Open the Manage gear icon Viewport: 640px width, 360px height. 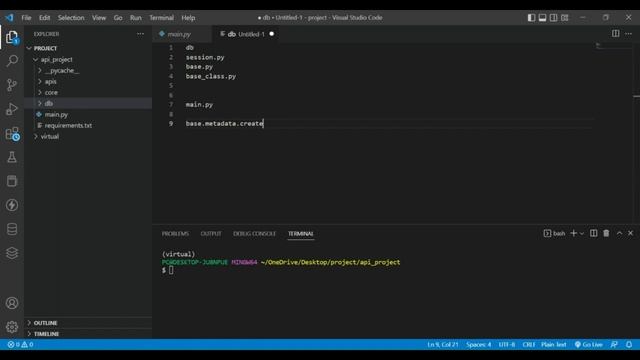(x=12, y=327)
